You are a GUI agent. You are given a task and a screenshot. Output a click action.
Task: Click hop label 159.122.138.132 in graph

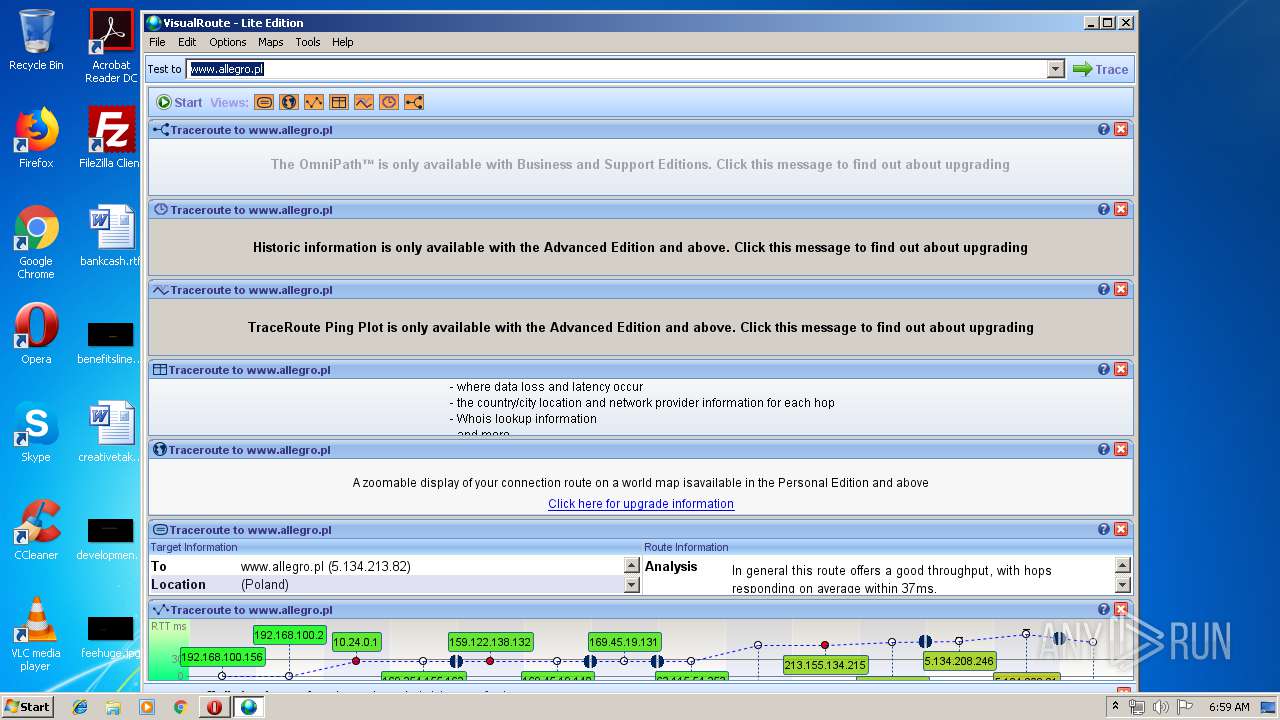point(490,642)
